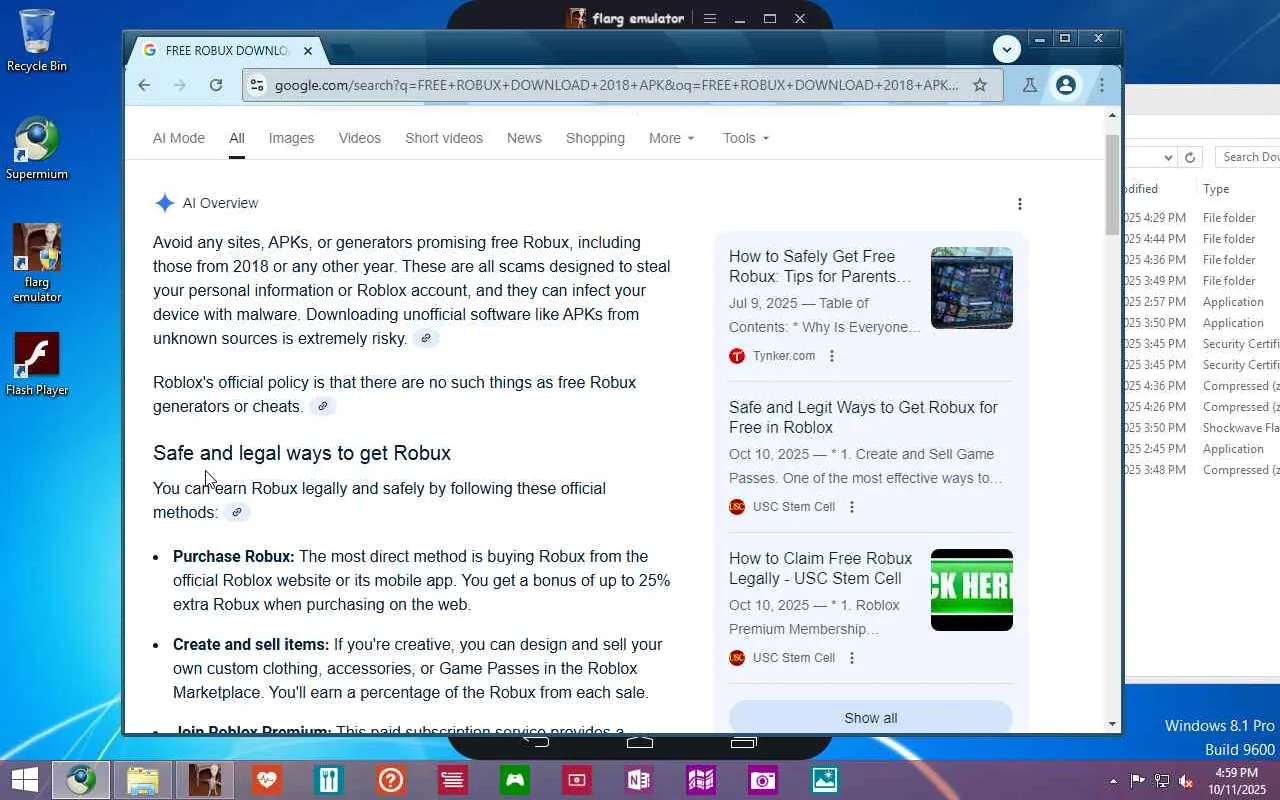This screenshot has width=1280, height=800.
Task: Open 'How to Claim Free Robux Legally' link
Action: point(820,568)
